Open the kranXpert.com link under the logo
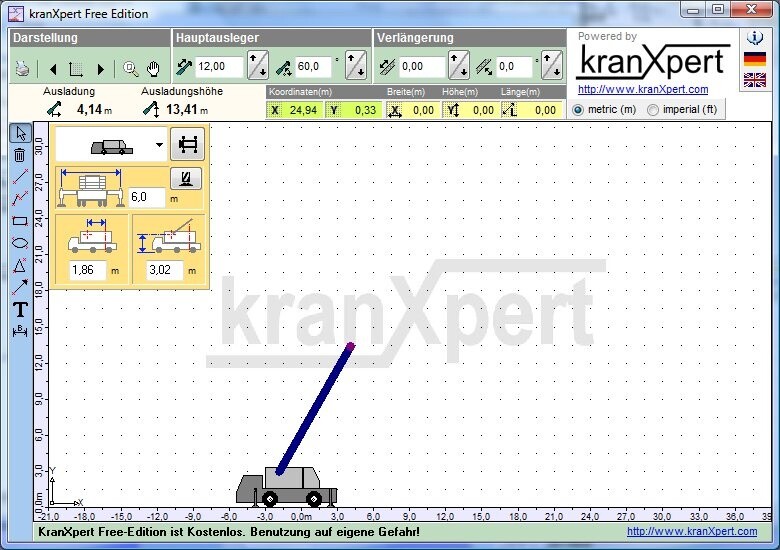The image size is (780, 550). tap(643, 90)
